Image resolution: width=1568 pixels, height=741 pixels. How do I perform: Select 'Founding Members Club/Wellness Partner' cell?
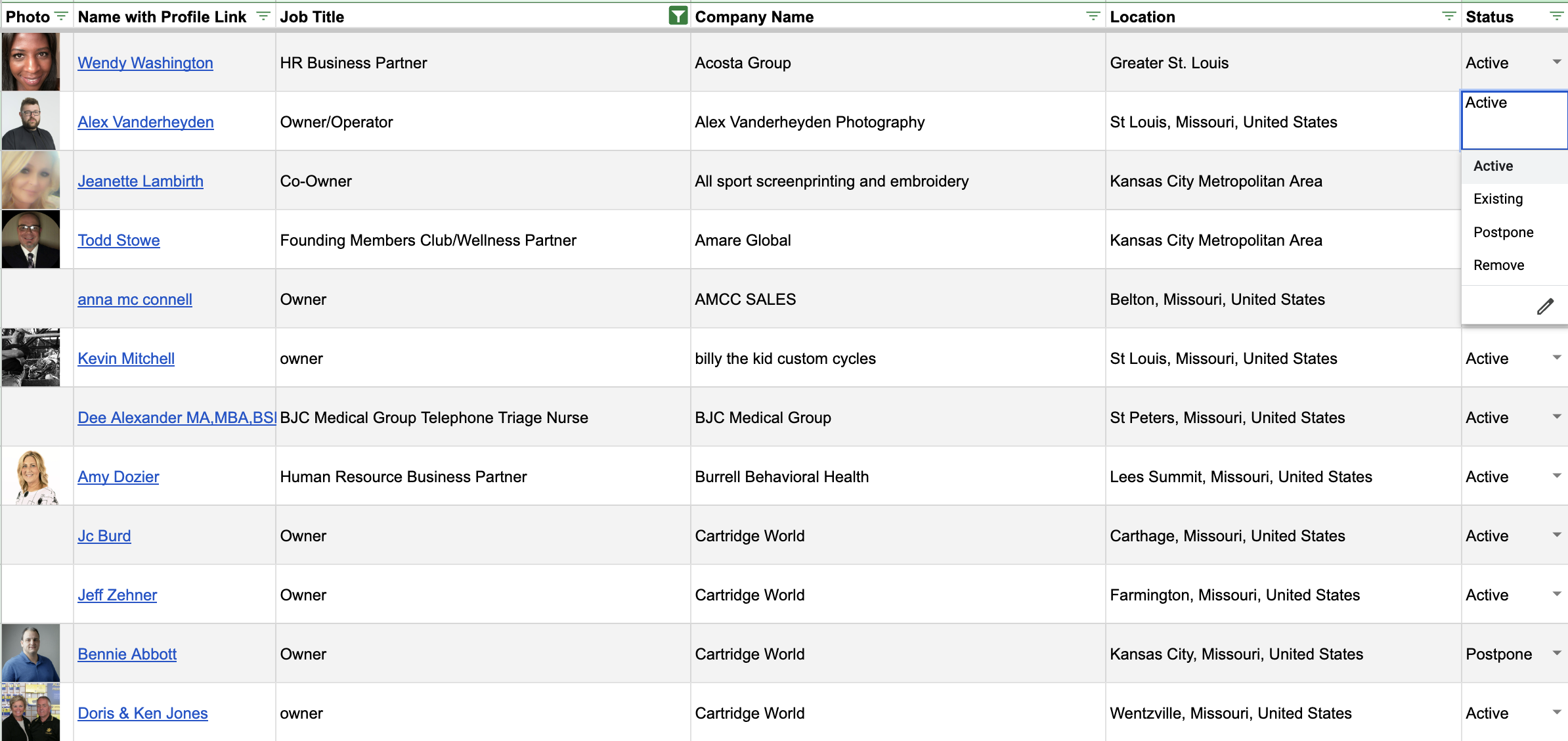click(483, 240)
